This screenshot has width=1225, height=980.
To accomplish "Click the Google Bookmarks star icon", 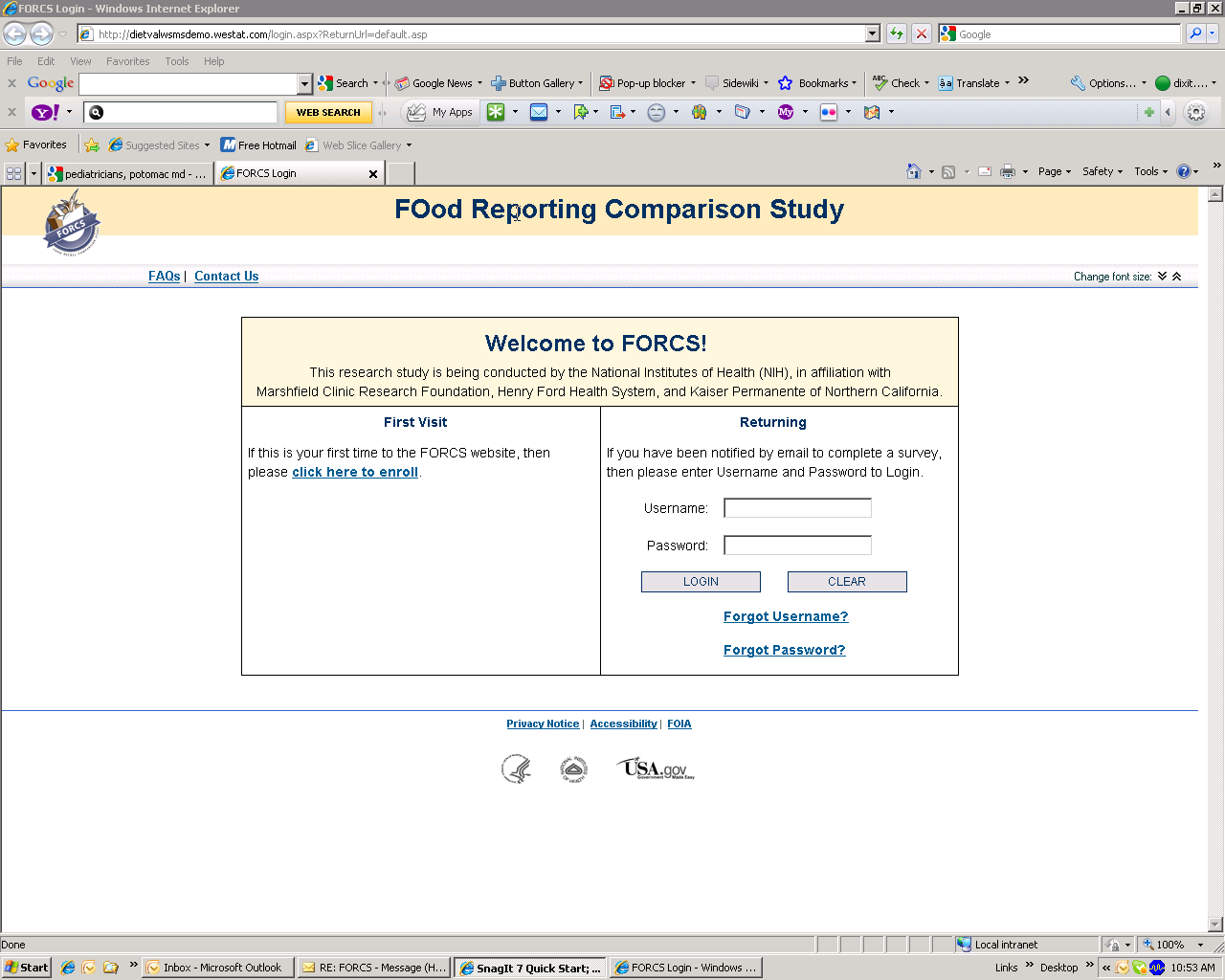I will tap(786, 83).
